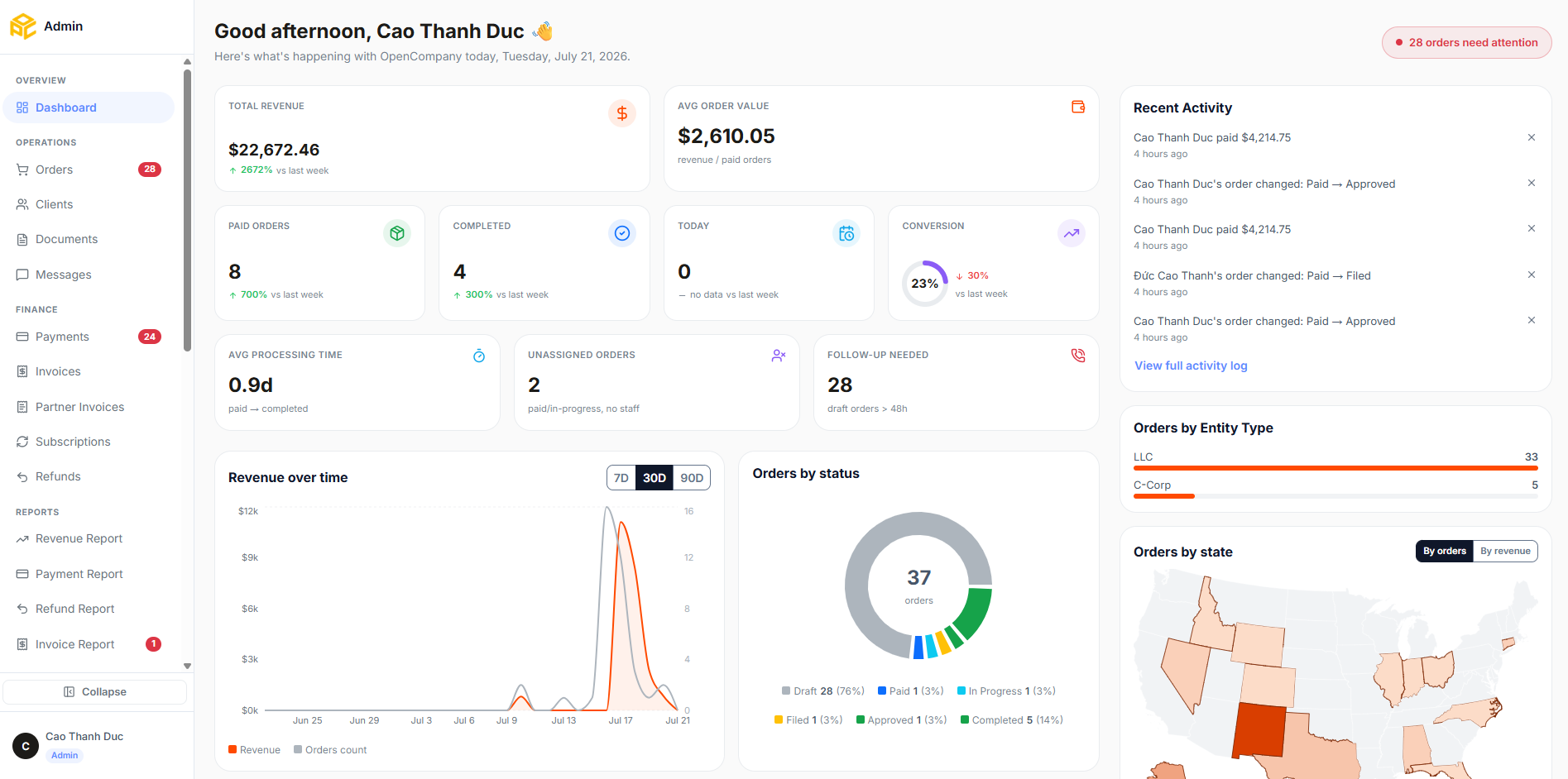Open the Orders menu item

(89, 170)
